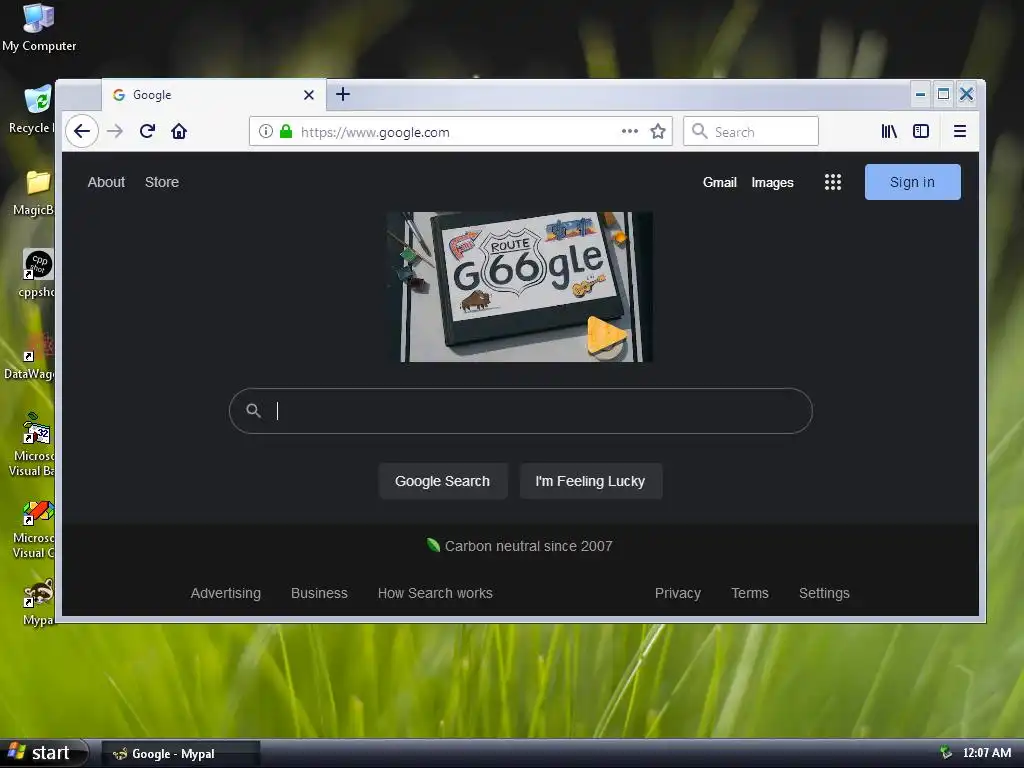Image resolution: width=1024 pixels, height=768 pixels.
Task: Select the Recycle Bin desktop icon
Action: tap(31, 110)
